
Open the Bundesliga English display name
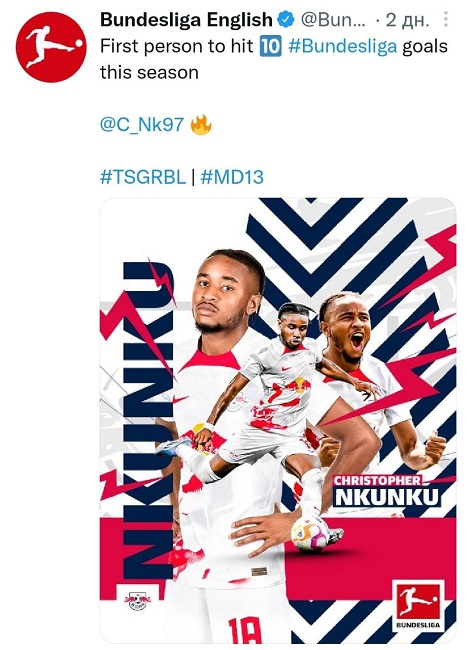[x=186, y=19]
